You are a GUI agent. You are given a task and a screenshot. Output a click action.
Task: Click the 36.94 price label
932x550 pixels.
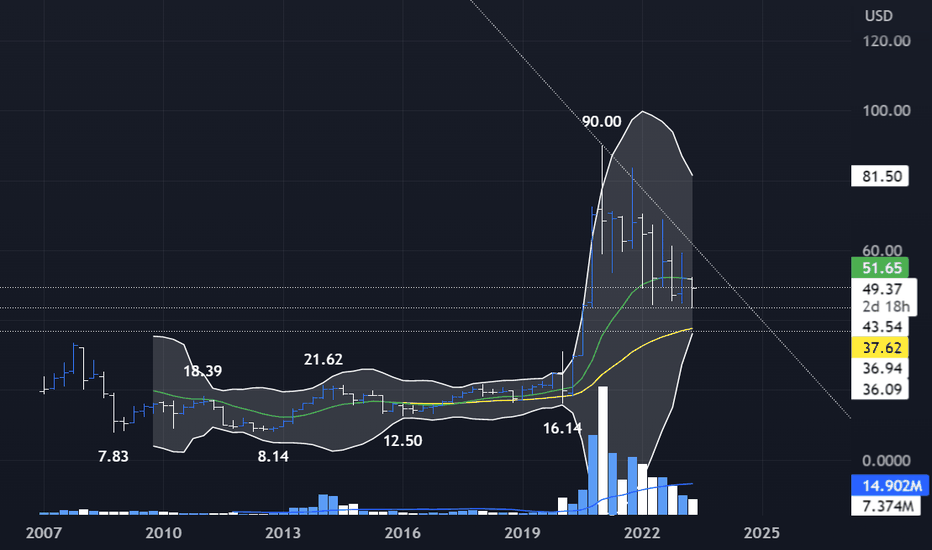[x=880, y=368]
